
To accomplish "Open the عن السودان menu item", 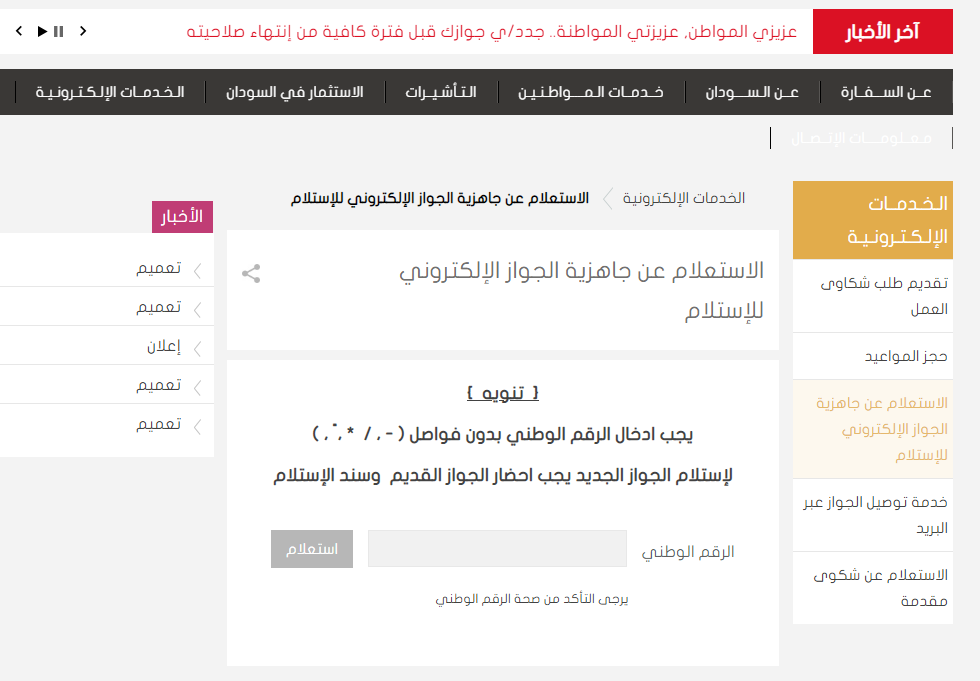I will (752, 92).
